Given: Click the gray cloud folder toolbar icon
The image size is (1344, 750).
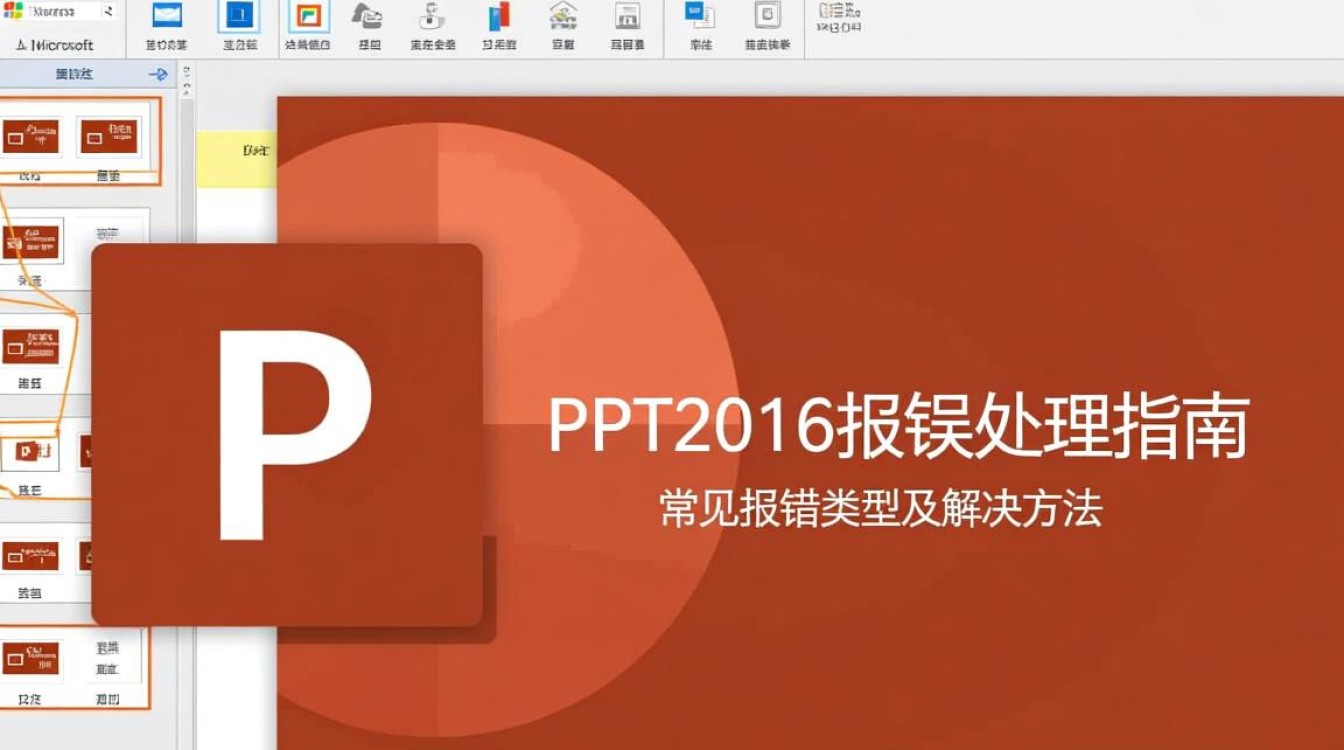Looking at the screenshot, I should [x=369, y=15].
